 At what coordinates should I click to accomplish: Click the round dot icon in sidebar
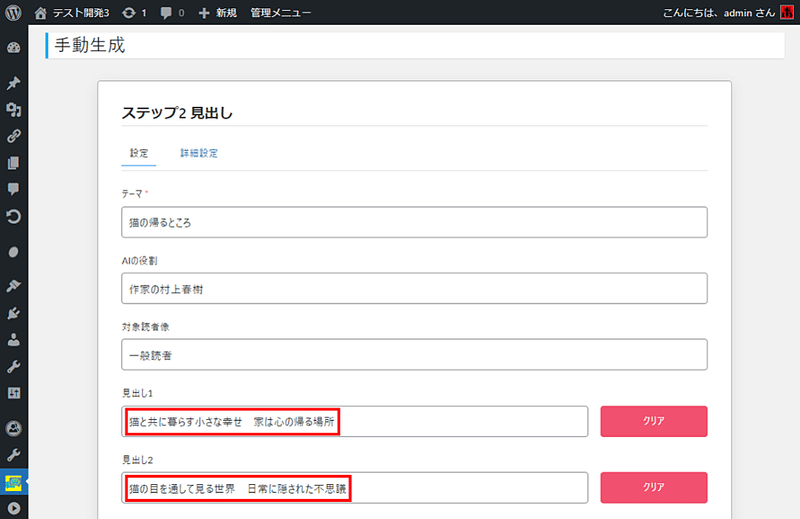point(14,252)
